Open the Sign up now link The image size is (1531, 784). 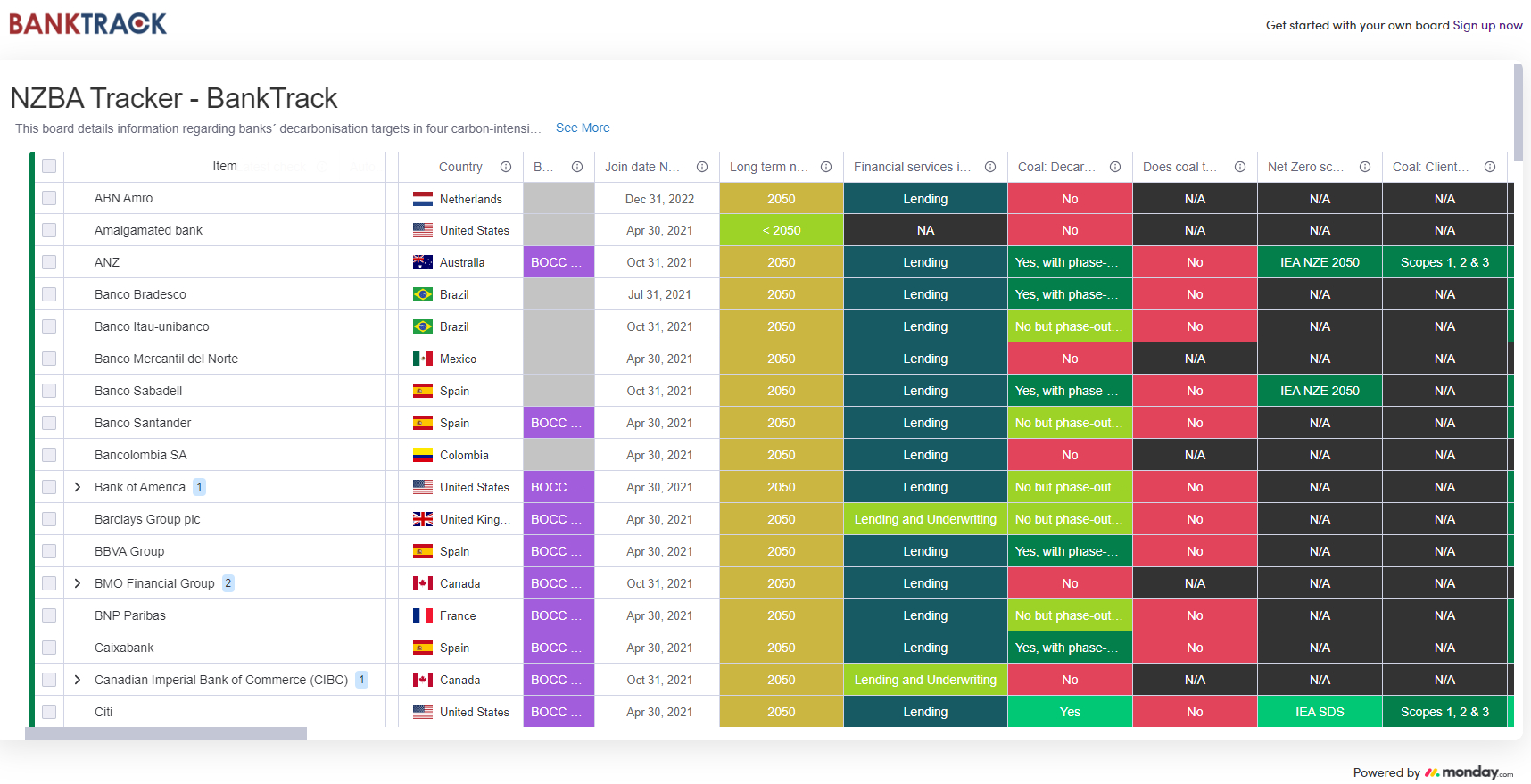pyautogui.click(x=1487, y=25)
